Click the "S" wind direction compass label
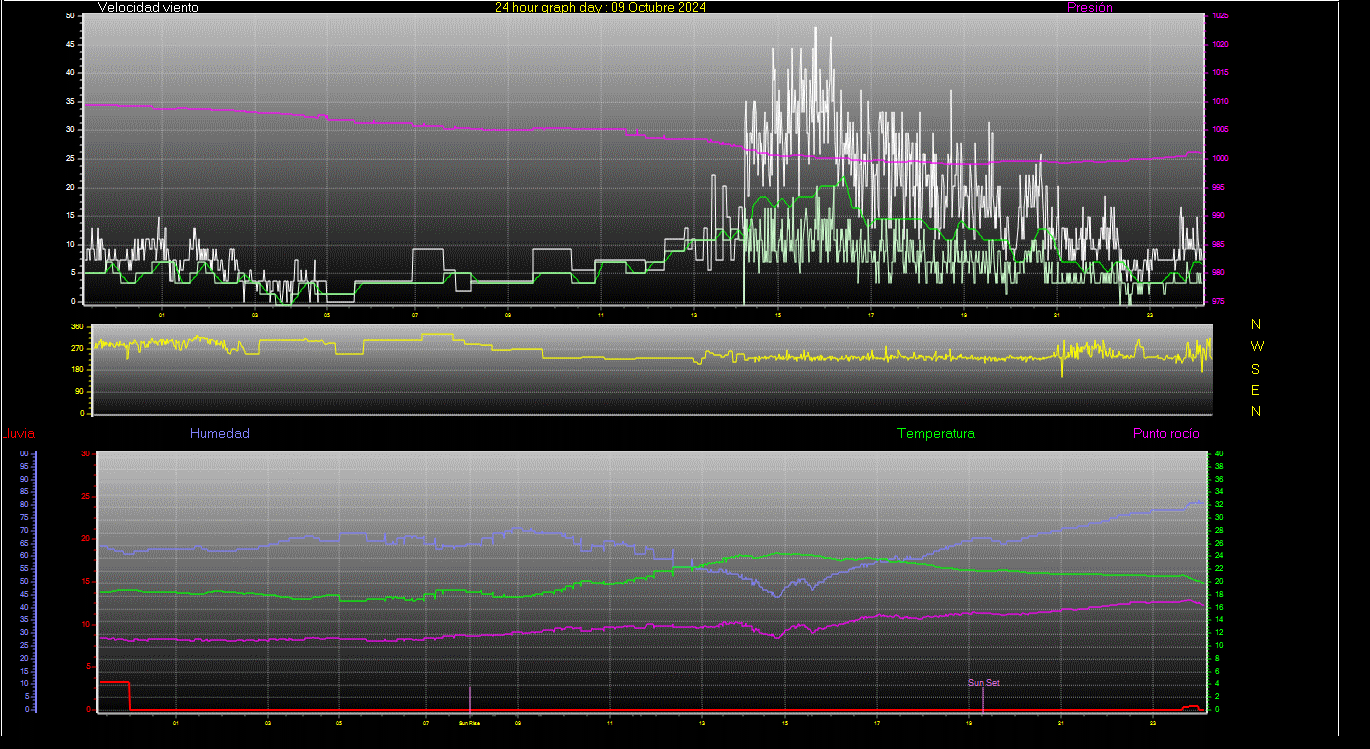1370x749 pixels. 1256,368
